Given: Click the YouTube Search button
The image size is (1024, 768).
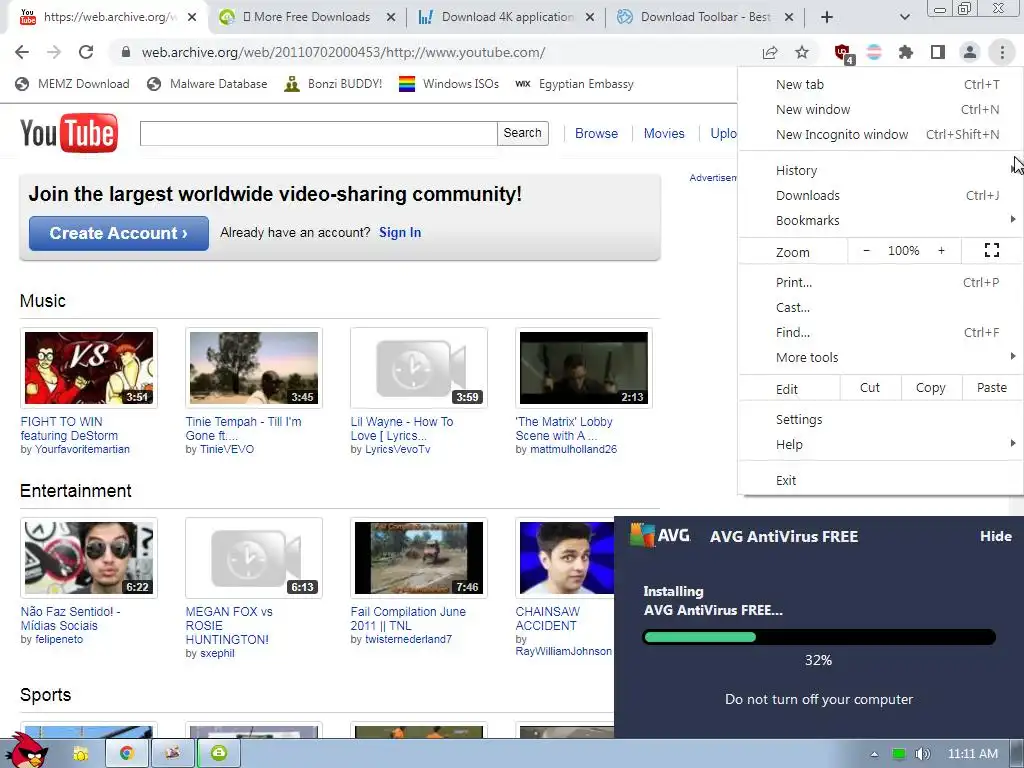Looking at the screenshot, I should [x=522, y=133].
